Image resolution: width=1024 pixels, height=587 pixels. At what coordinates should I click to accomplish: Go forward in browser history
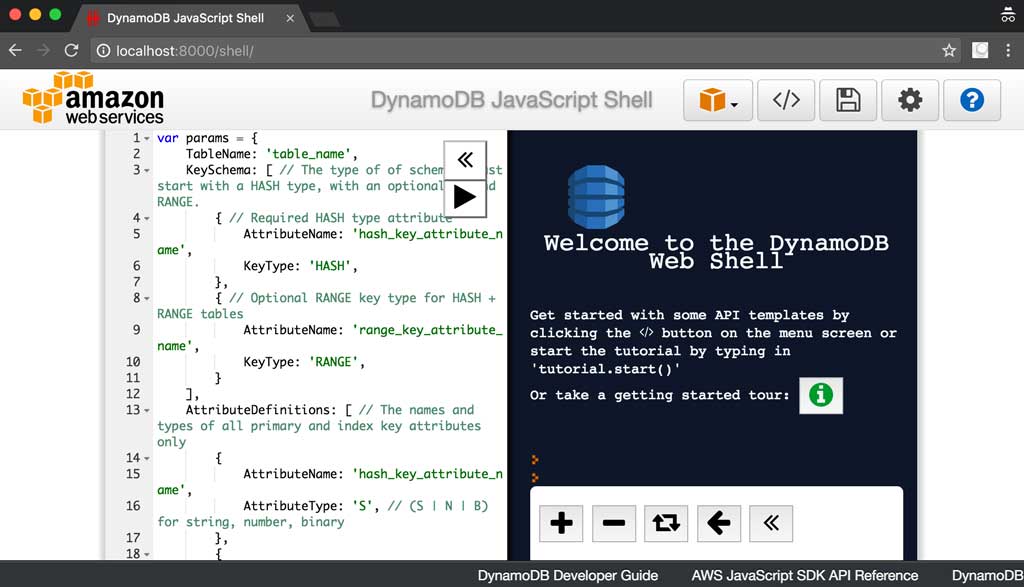(43, 50)
